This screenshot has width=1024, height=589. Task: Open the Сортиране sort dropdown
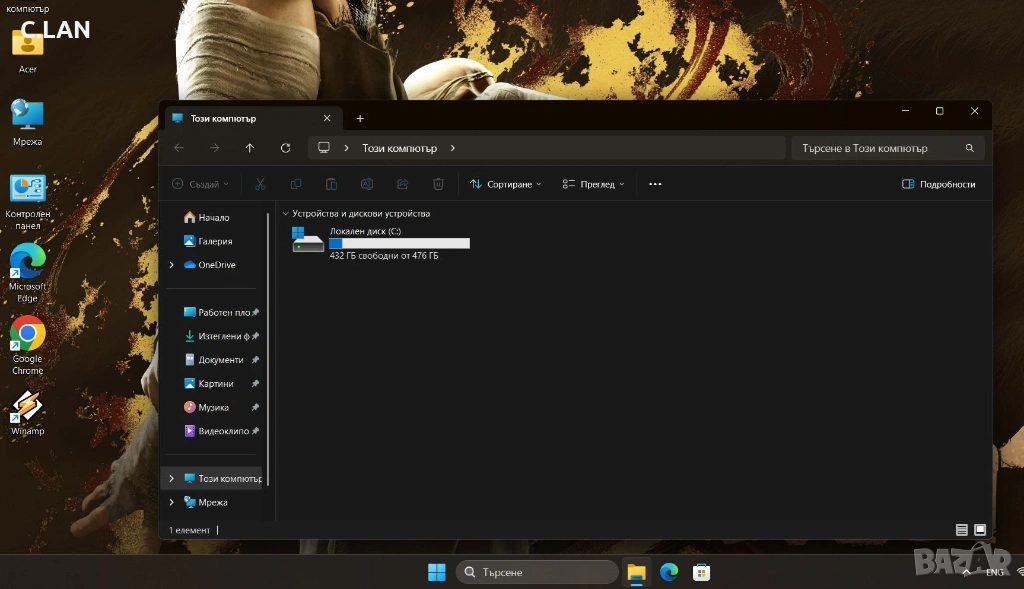coord(507,184)
